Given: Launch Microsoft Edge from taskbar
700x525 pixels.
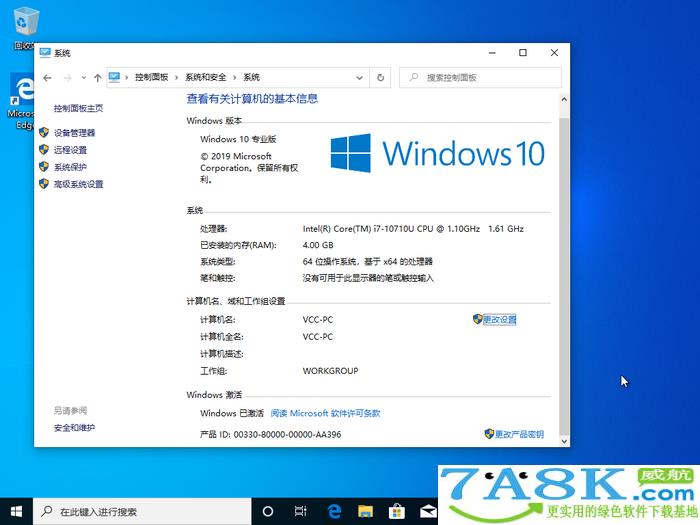Looking at the screenshot, I should 333,512.
